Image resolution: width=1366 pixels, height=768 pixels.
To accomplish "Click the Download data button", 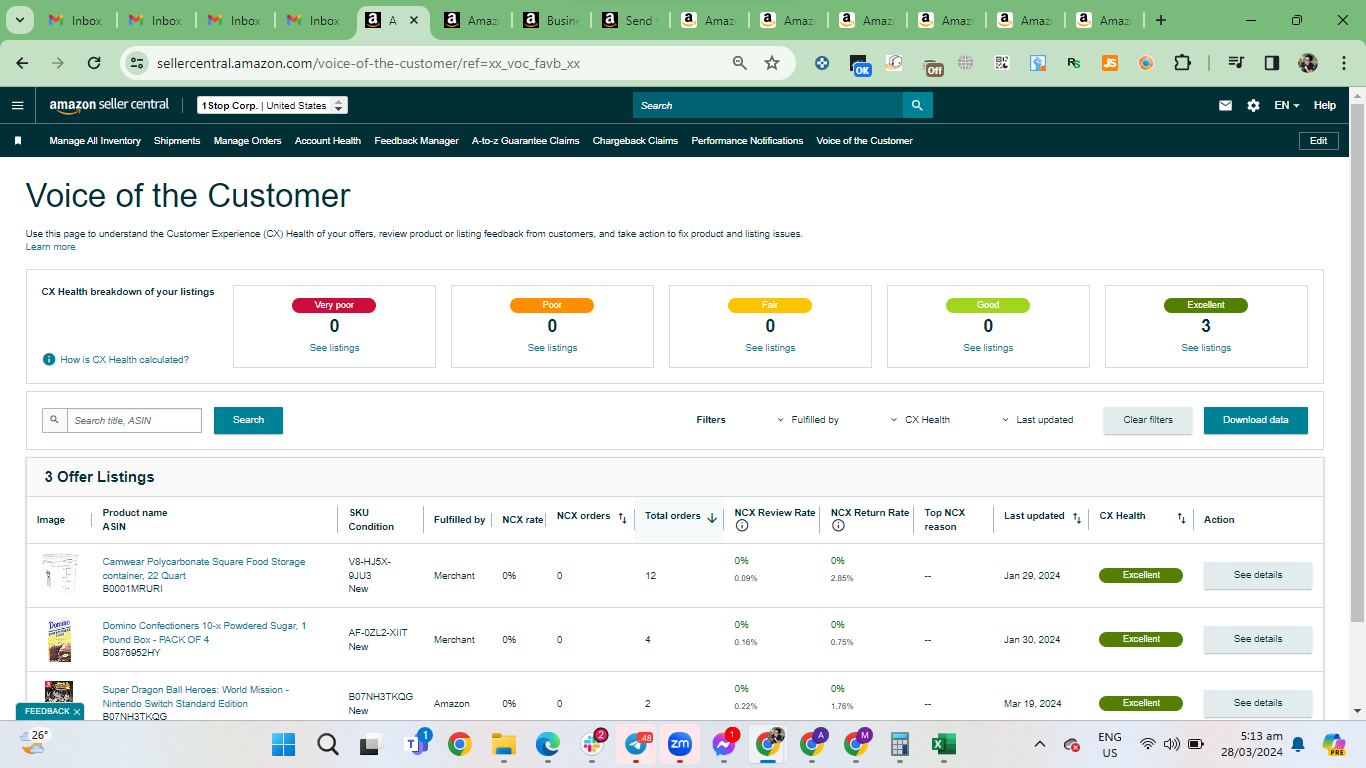I will (x=1256, y=420).
